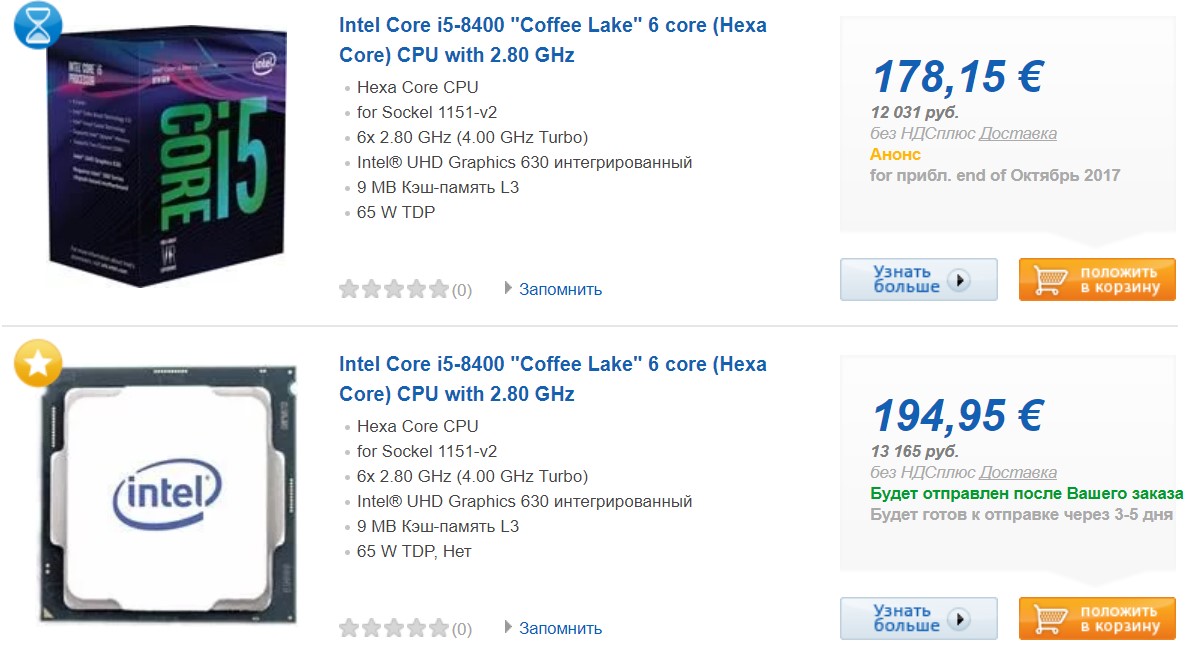This screenshot has height=650, width=1190.
Task: Rate second product one star
Action: pyautogui.click(x=349, y=629)
